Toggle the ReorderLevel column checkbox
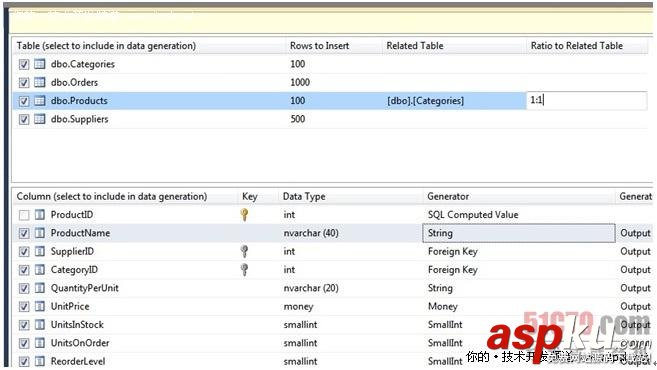The image size is (657, 370). tap(24, 361)
